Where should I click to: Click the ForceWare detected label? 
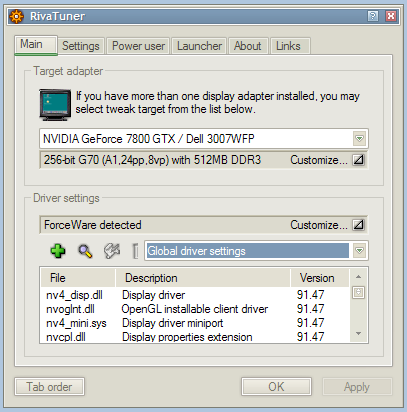(93, 225)
